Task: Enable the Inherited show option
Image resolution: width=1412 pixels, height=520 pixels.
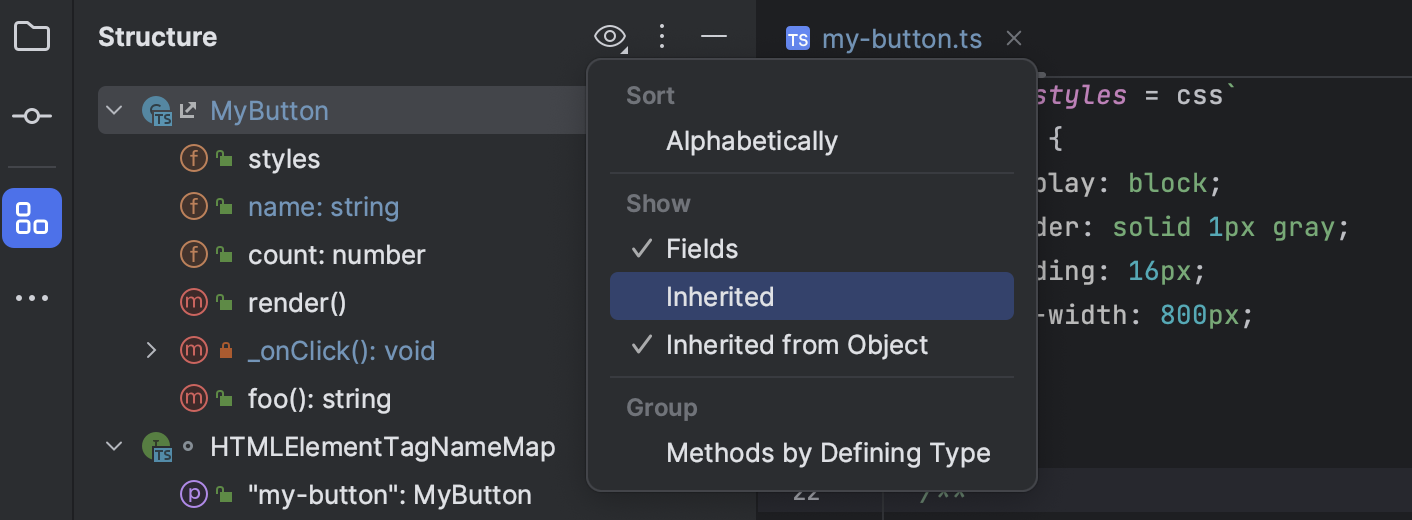Action: [x=720, y=297]
